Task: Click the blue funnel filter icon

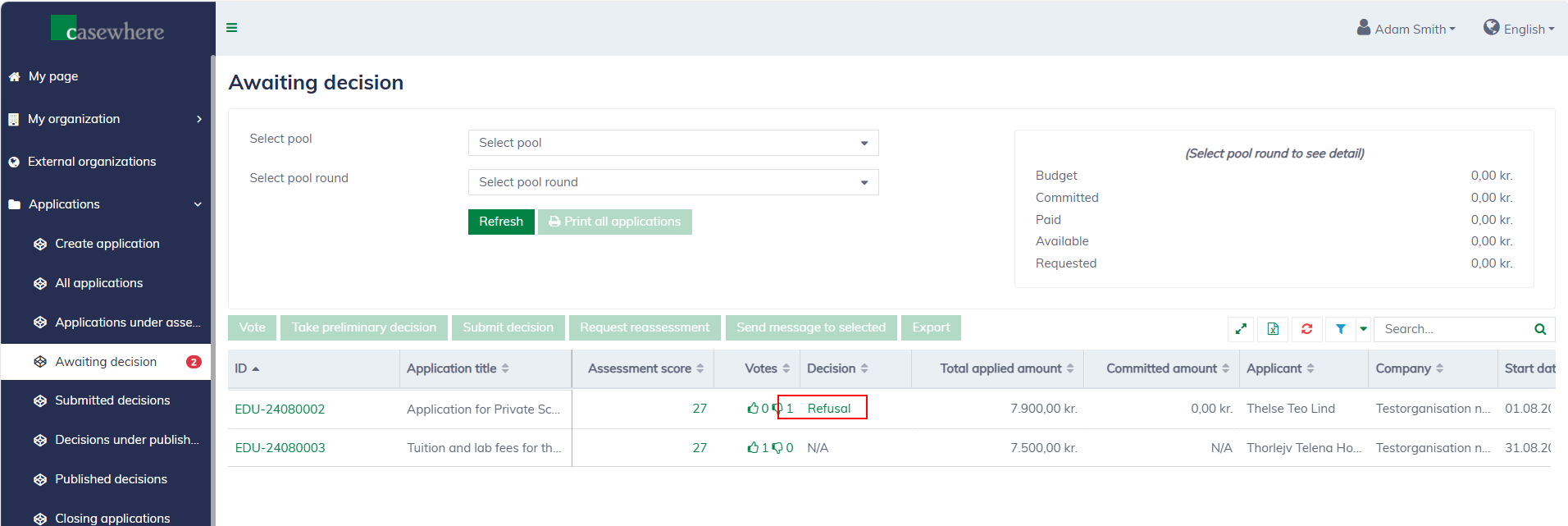Action: (x=1340, y=329)
